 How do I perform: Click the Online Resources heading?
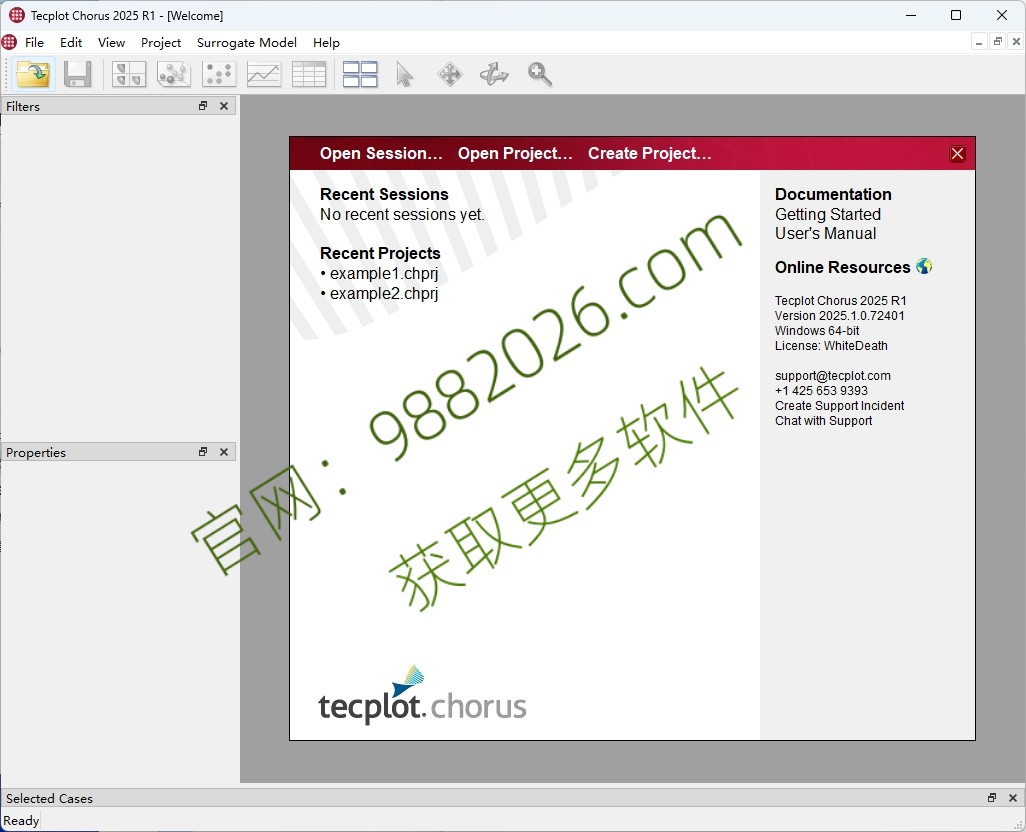point(842,267)
